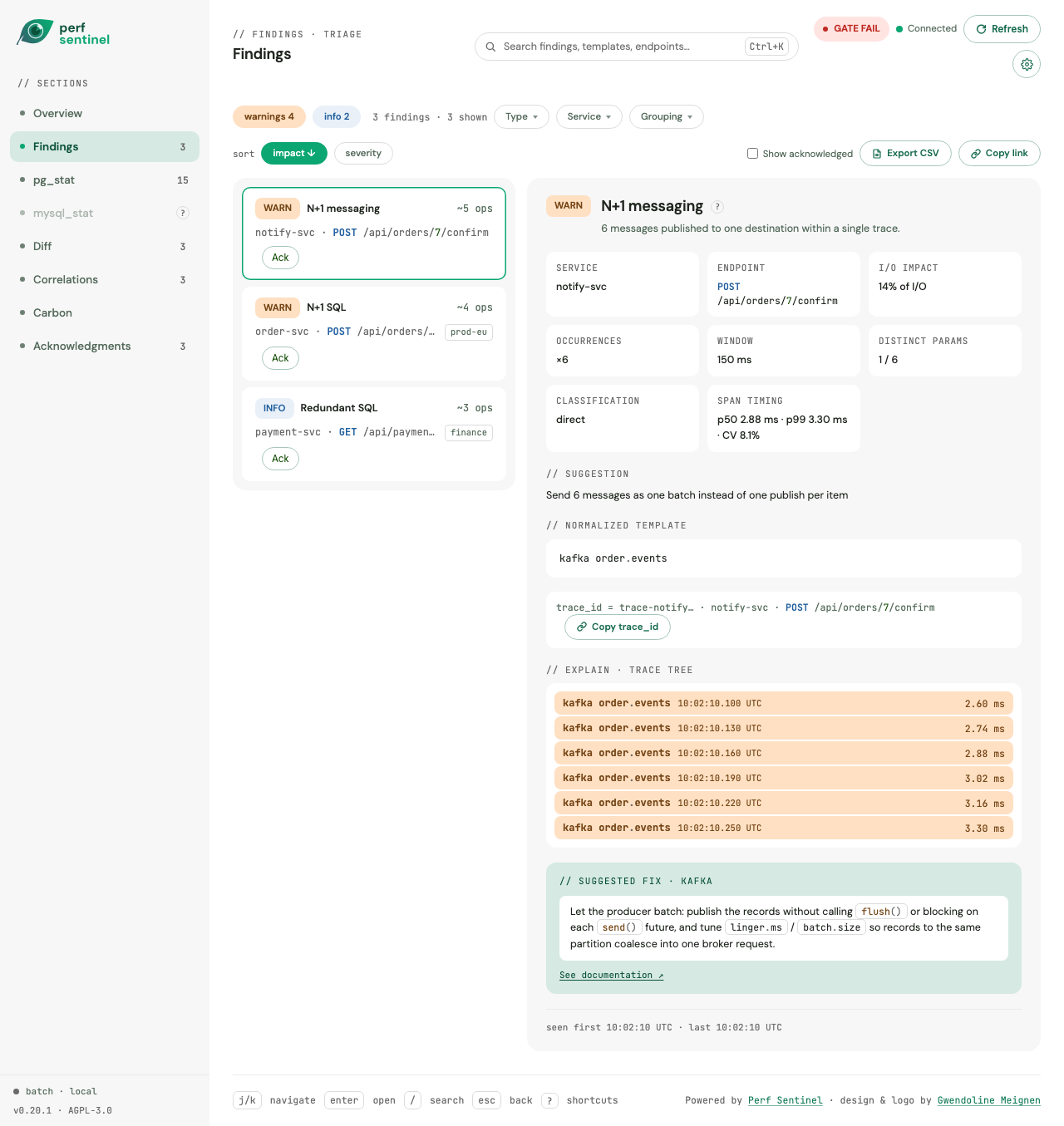
Task: Open the Type filter dropdown
Action: coord(521,116)
